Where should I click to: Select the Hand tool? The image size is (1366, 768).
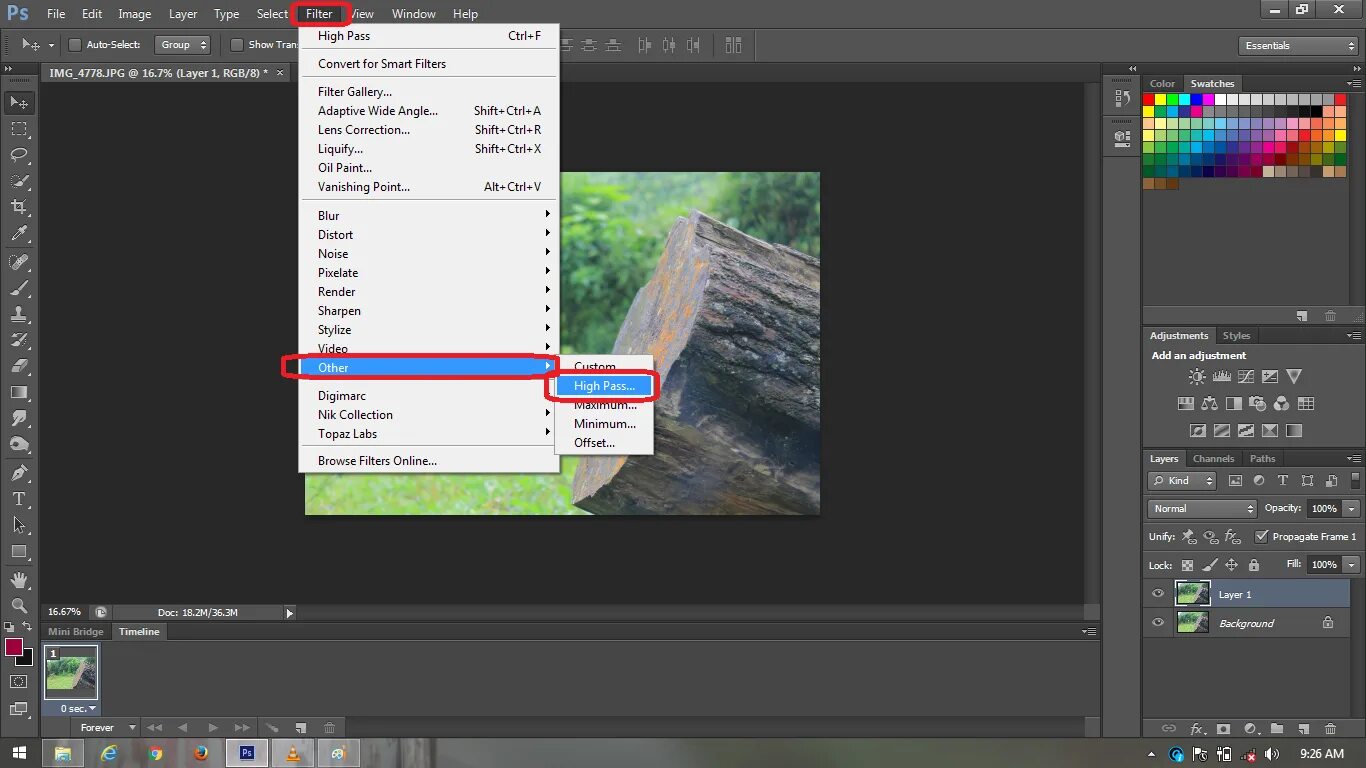point(19,580)
